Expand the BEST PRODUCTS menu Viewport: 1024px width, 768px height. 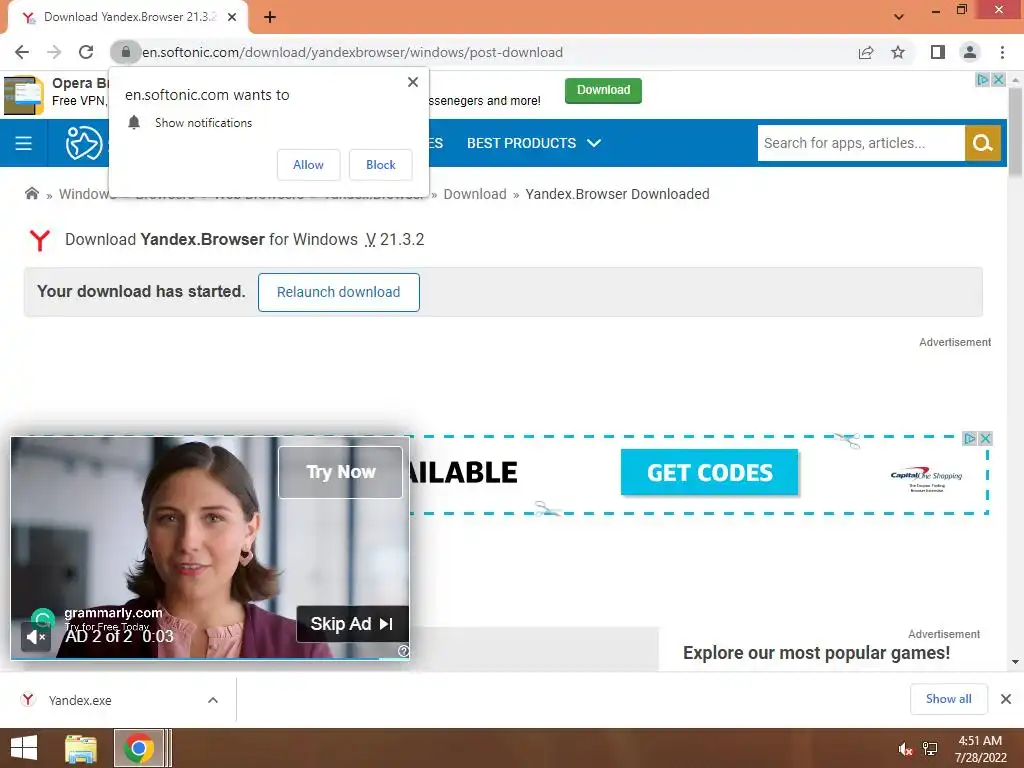pos(534,143)
